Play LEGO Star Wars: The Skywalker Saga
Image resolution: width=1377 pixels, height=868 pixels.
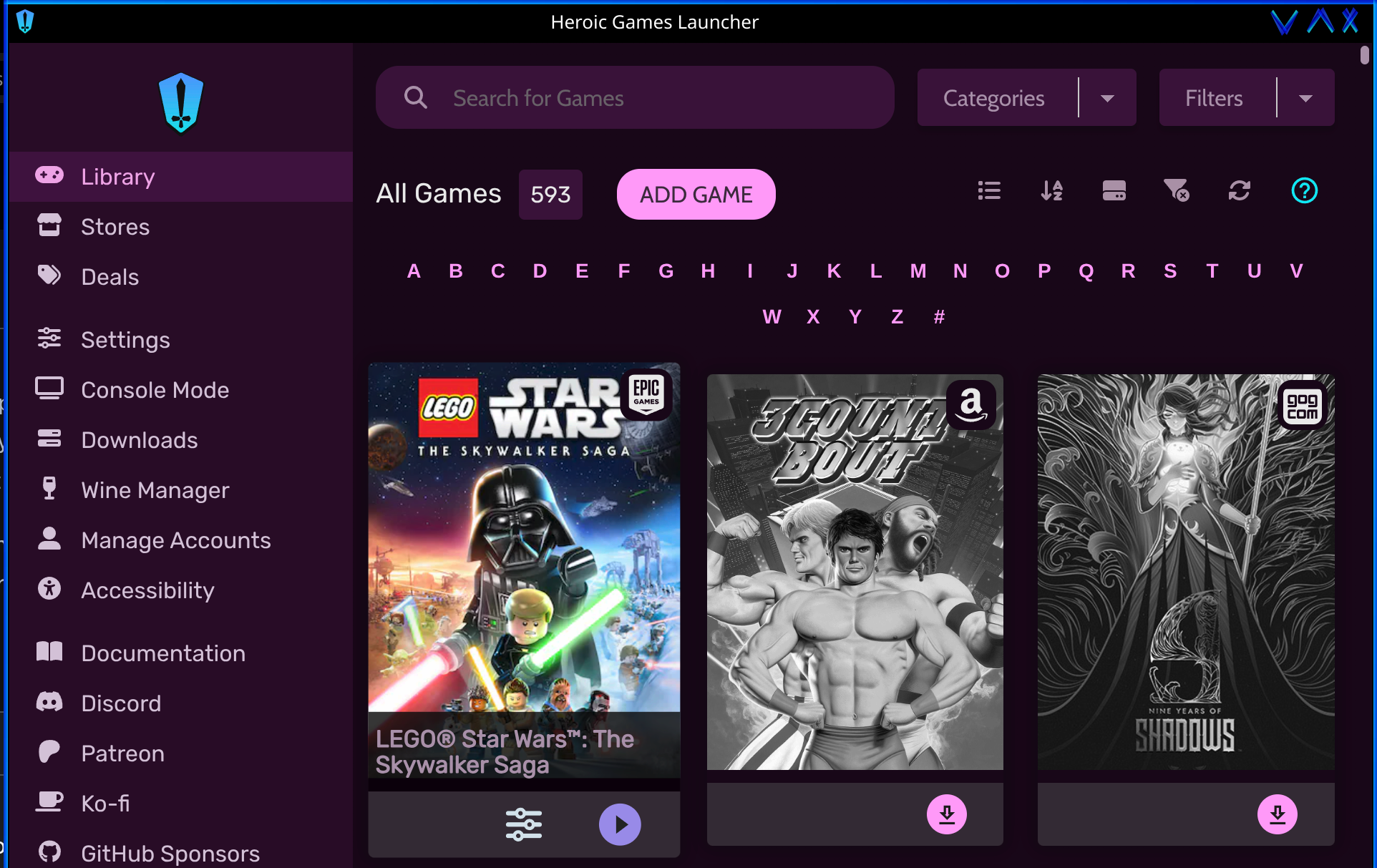pyautogui.click(x=620, y=824)
